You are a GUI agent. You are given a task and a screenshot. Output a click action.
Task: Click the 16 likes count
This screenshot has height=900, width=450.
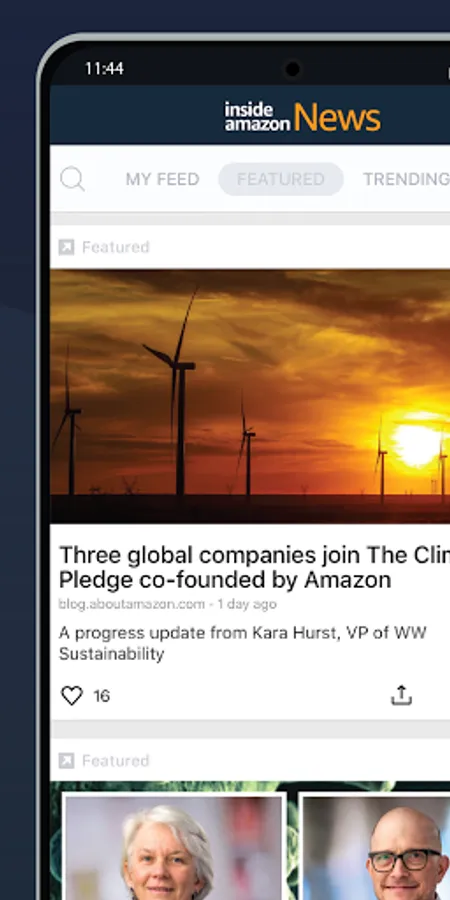[x=102, y=696]
